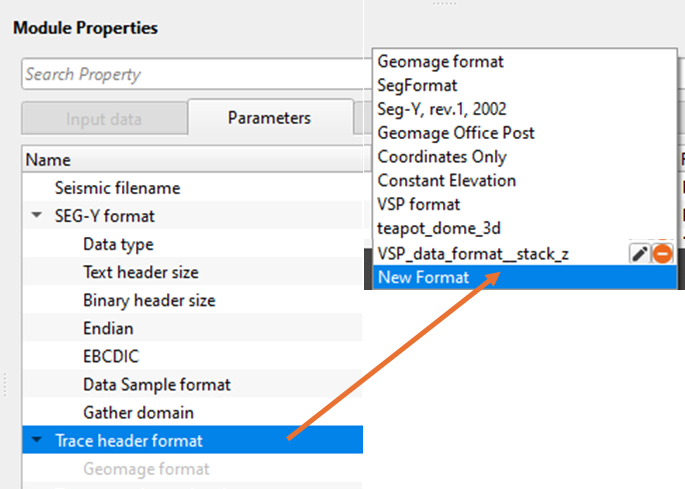Click the Endian property row

[108, 328]
